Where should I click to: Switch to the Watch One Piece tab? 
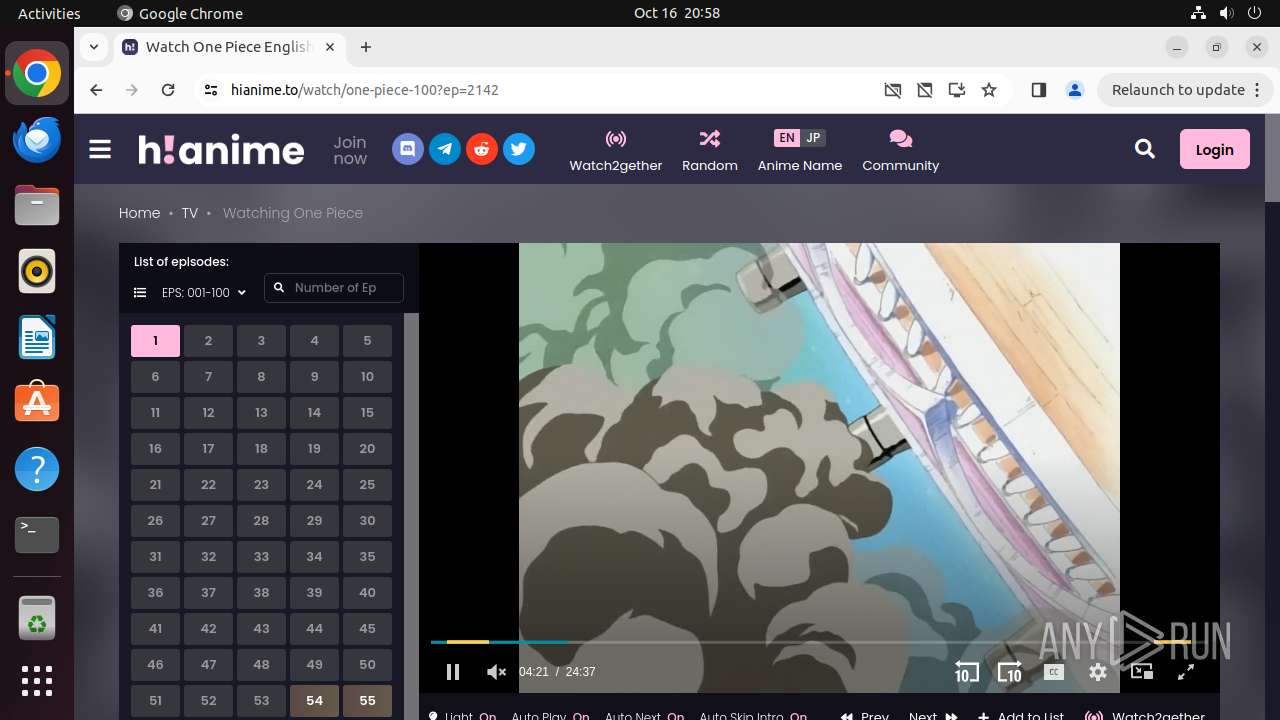point(228,47)
